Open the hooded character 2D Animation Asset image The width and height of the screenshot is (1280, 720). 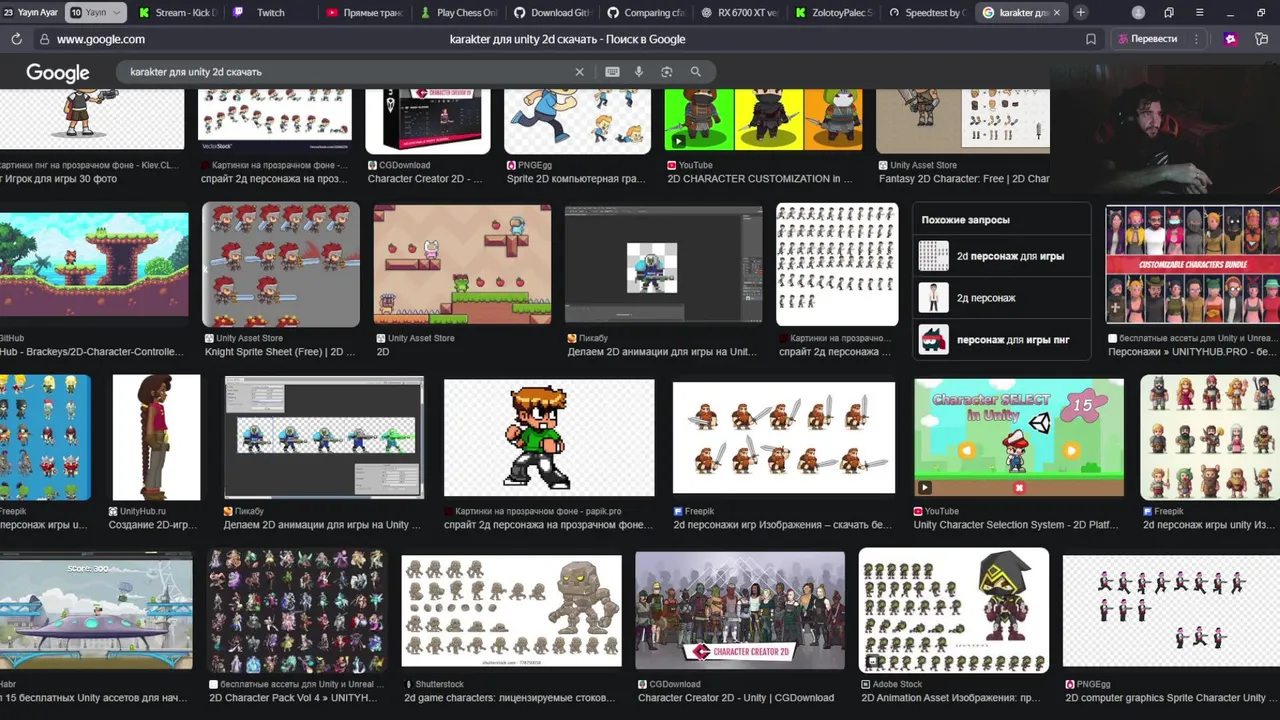click(x=954, y=610)
